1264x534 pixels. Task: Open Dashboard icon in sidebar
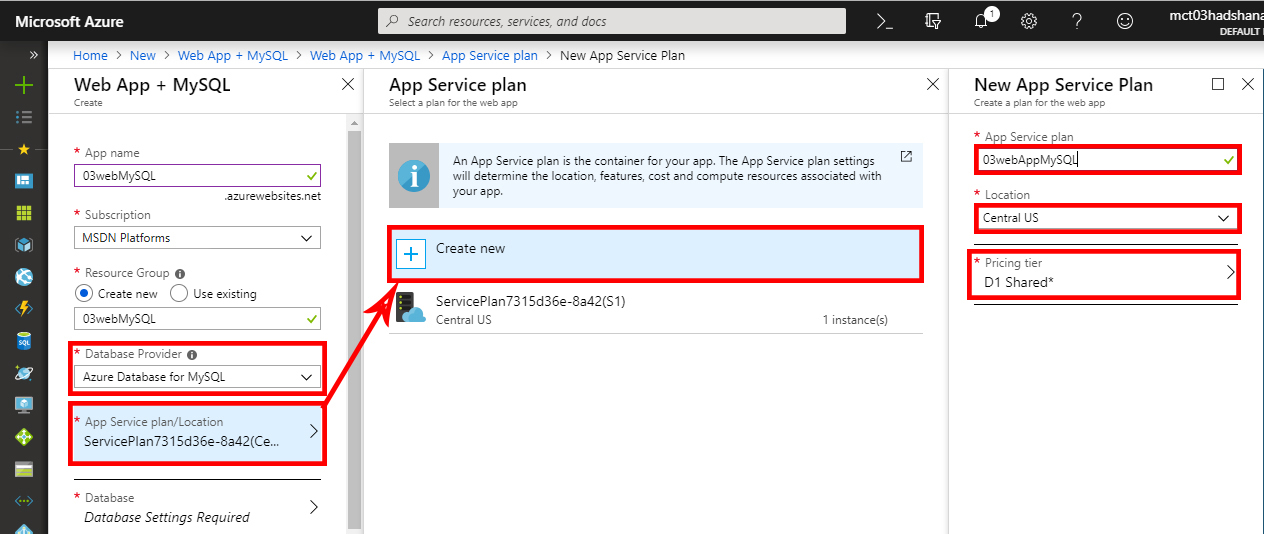point(24,181)
